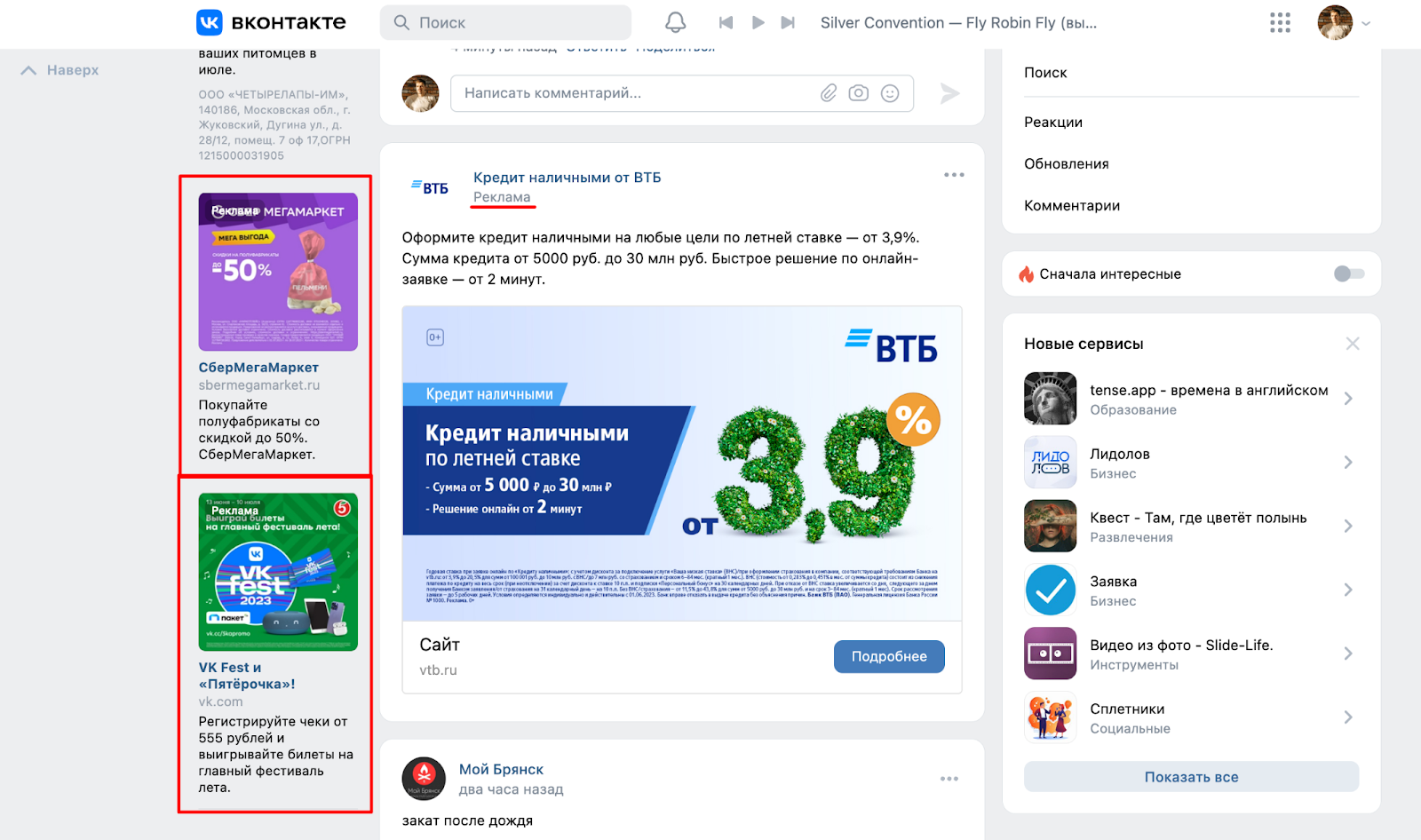Image resolution: width=1421 pixels, height=840 pixels.
Task: Dismiss the 'Новые сервисы' block
Action: pos(1353,343)
